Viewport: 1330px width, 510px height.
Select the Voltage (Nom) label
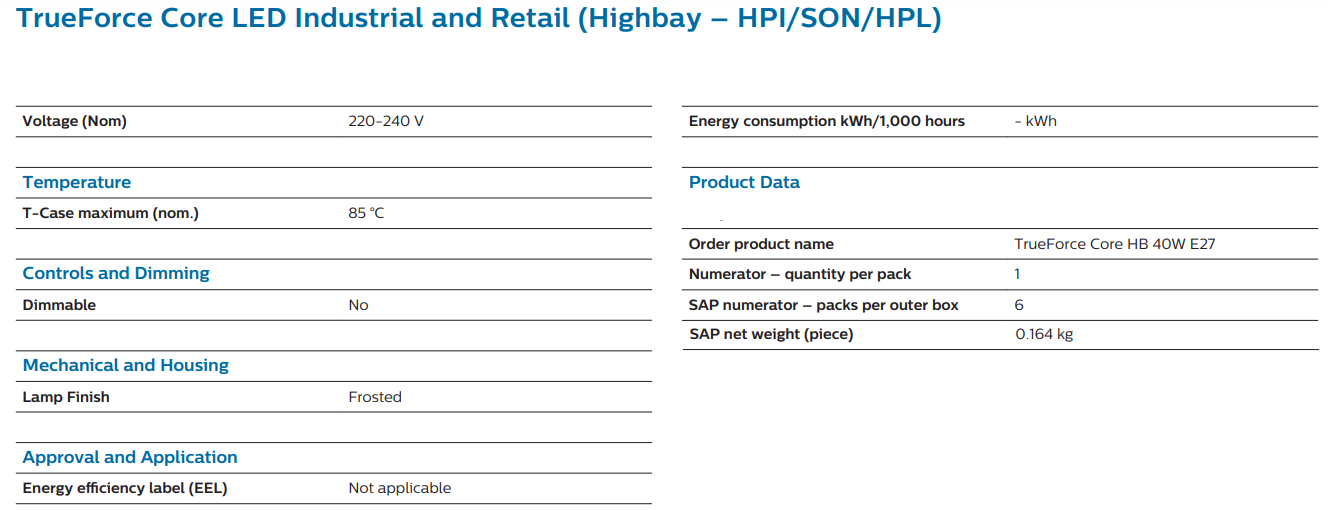(x=75, y=121)
